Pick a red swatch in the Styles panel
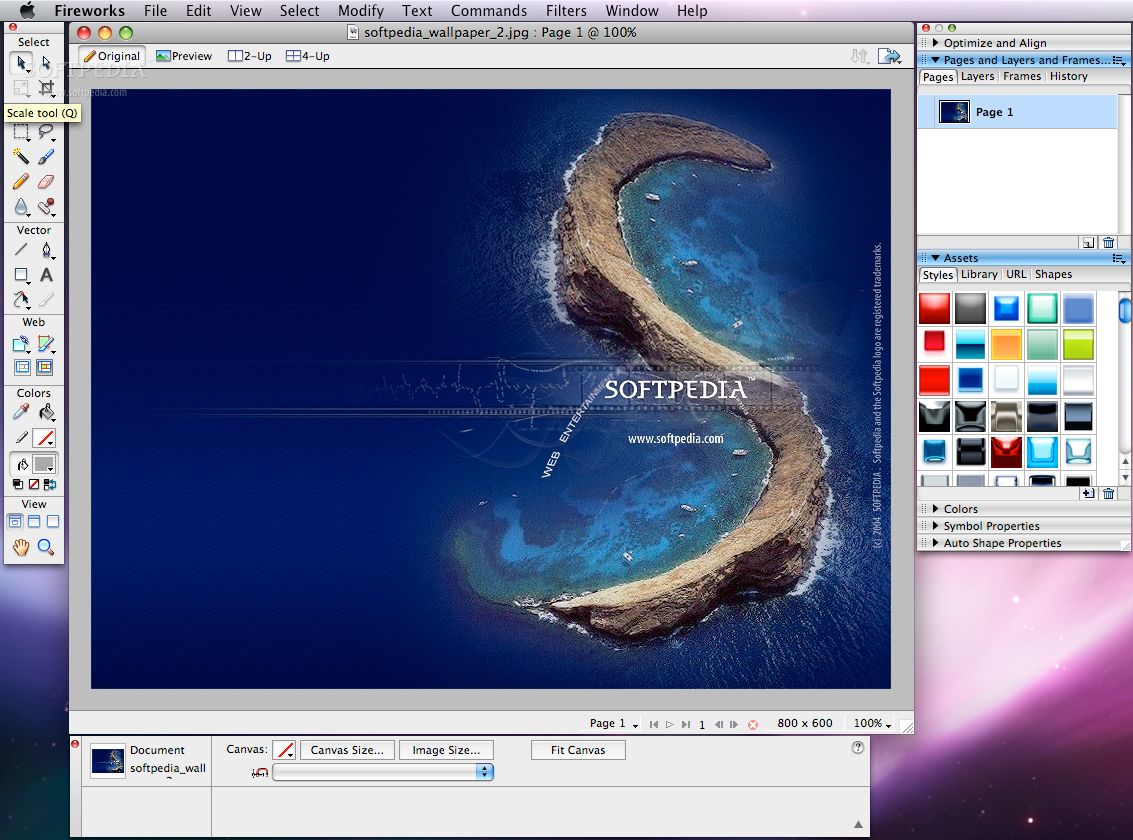The width and height of the screenshot is (1133, 840). coord(934,308)
